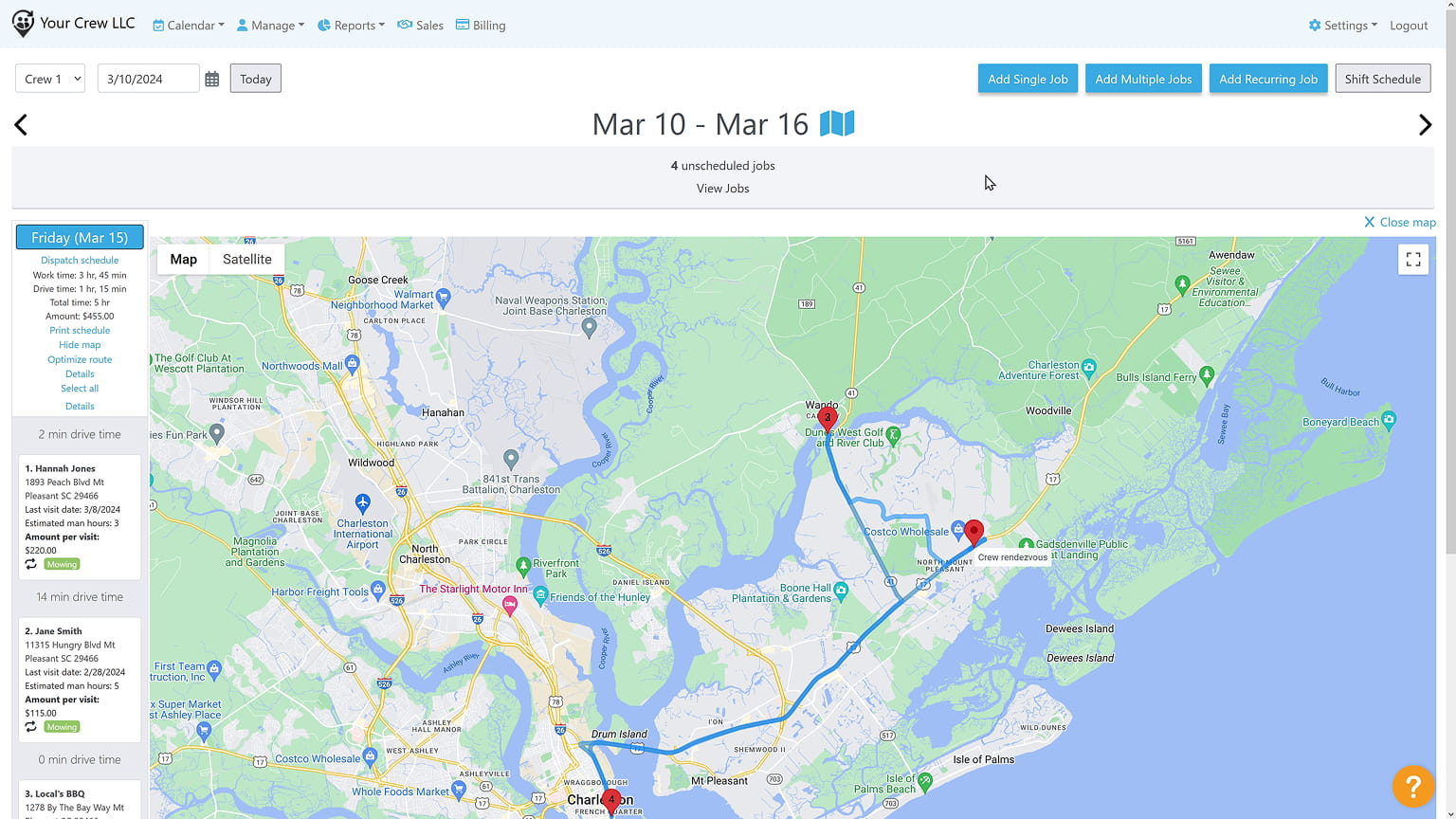The image size is (1456, 819).
Task: Click the 4 unscheduled jobs text
Action: click(723, 166)
